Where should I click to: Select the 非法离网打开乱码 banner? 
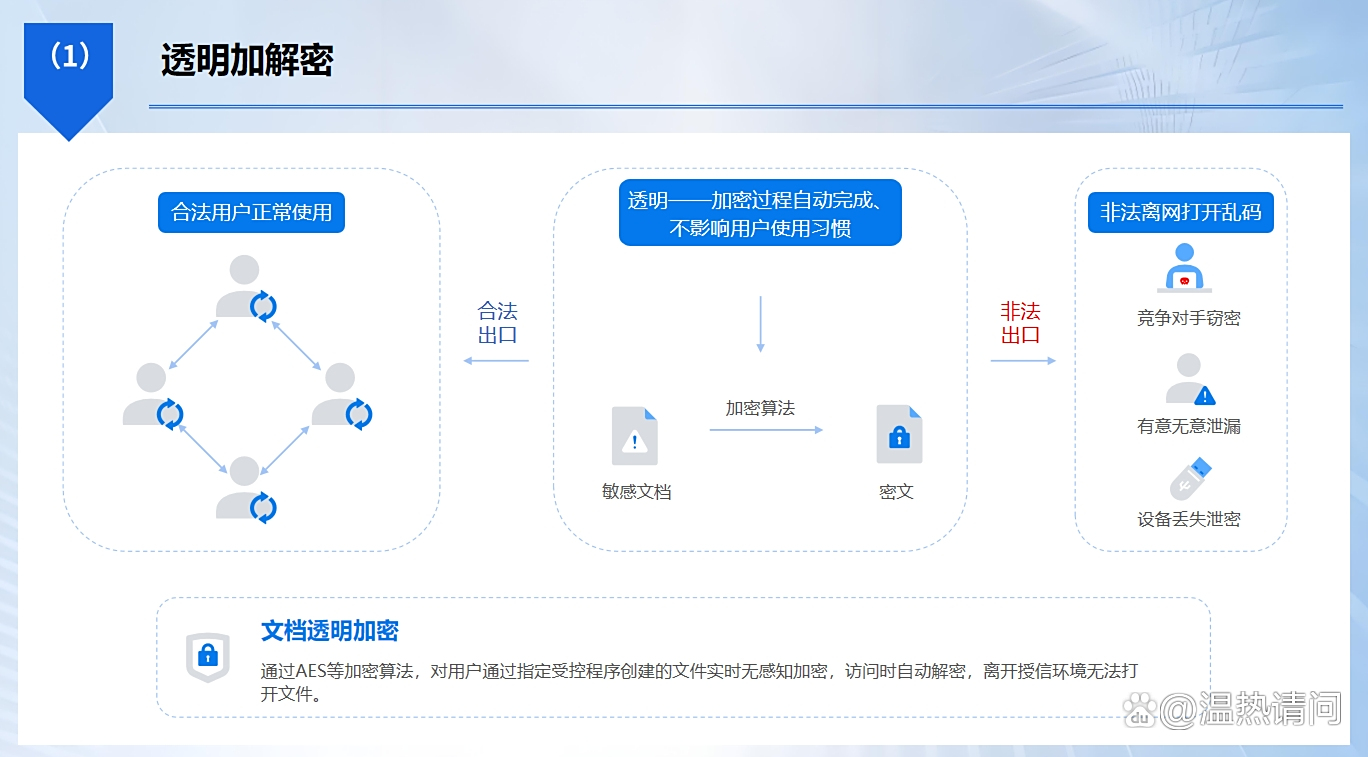point(1181,212)
